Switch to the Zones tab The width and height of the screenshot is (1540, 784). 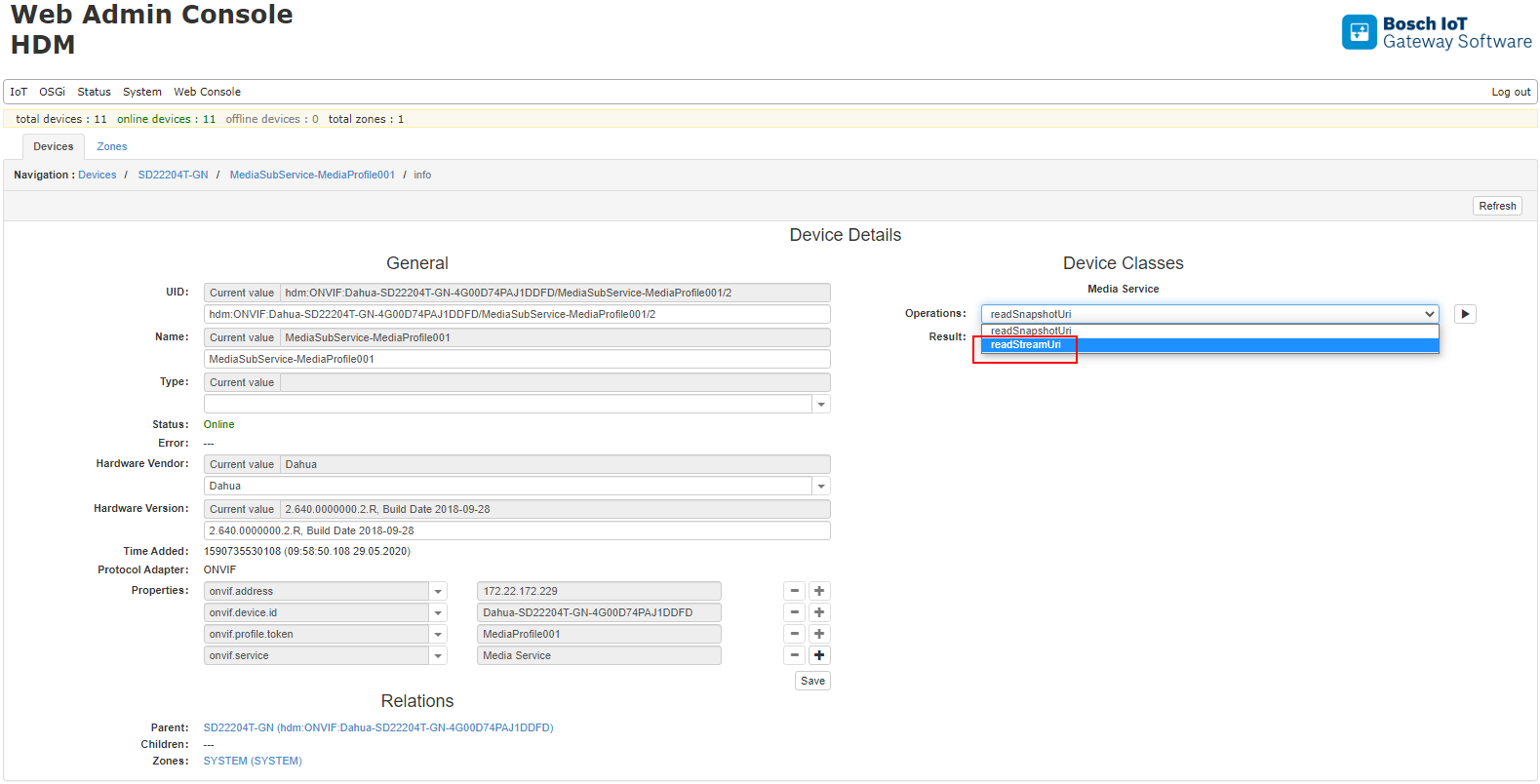tap(111, 146)
